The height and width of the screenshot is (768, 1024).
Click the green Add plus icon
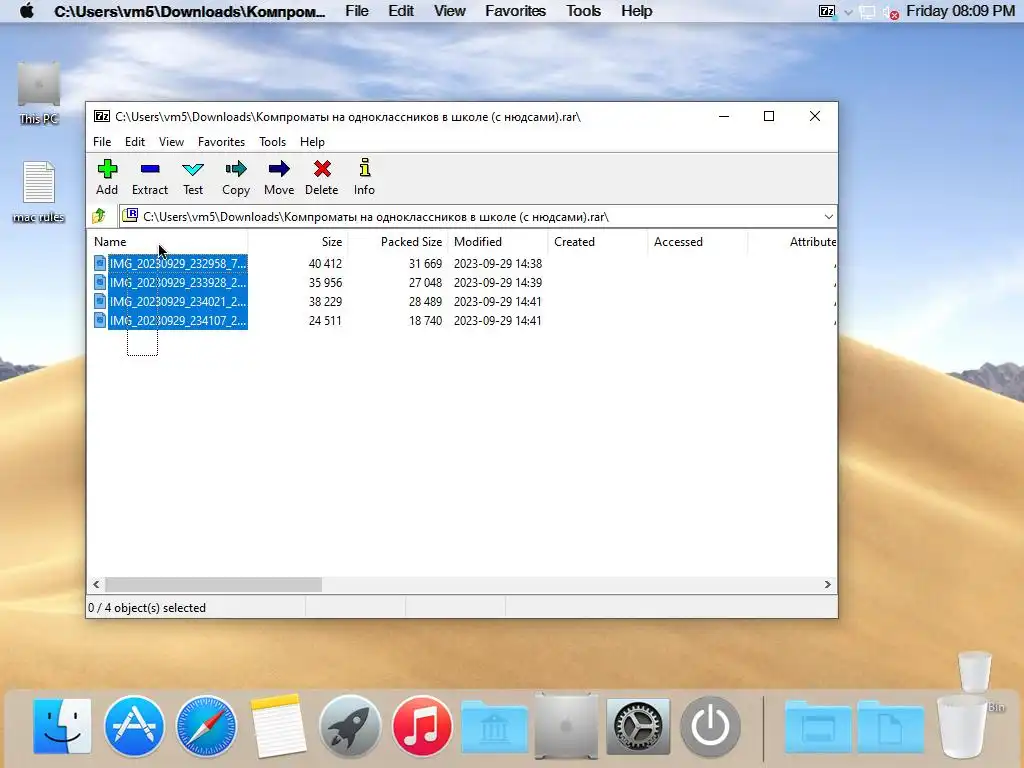[x=107, y=169]
